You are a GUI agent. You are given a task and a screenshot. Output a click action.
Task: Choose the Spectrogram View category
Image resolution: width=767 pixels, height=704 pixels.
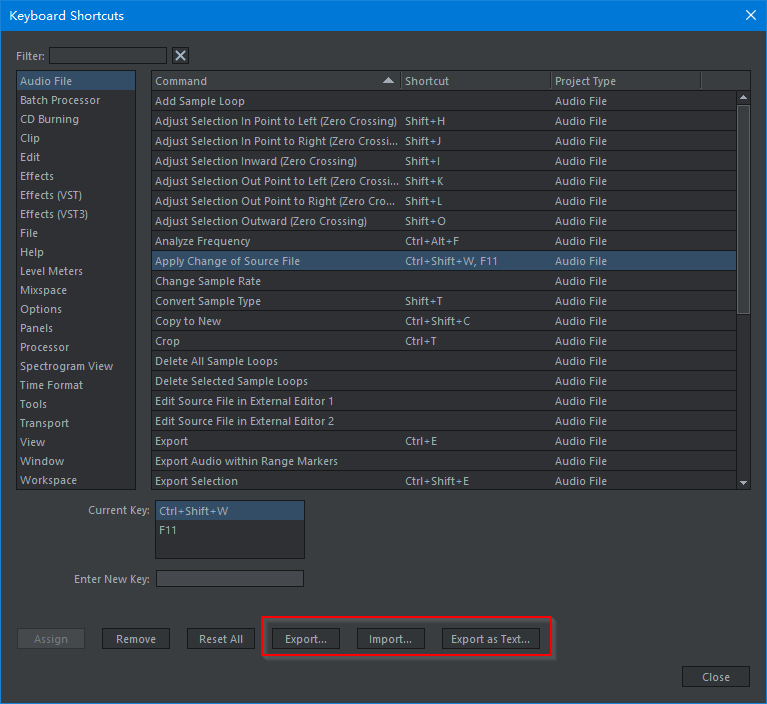[x=66, y=366]
